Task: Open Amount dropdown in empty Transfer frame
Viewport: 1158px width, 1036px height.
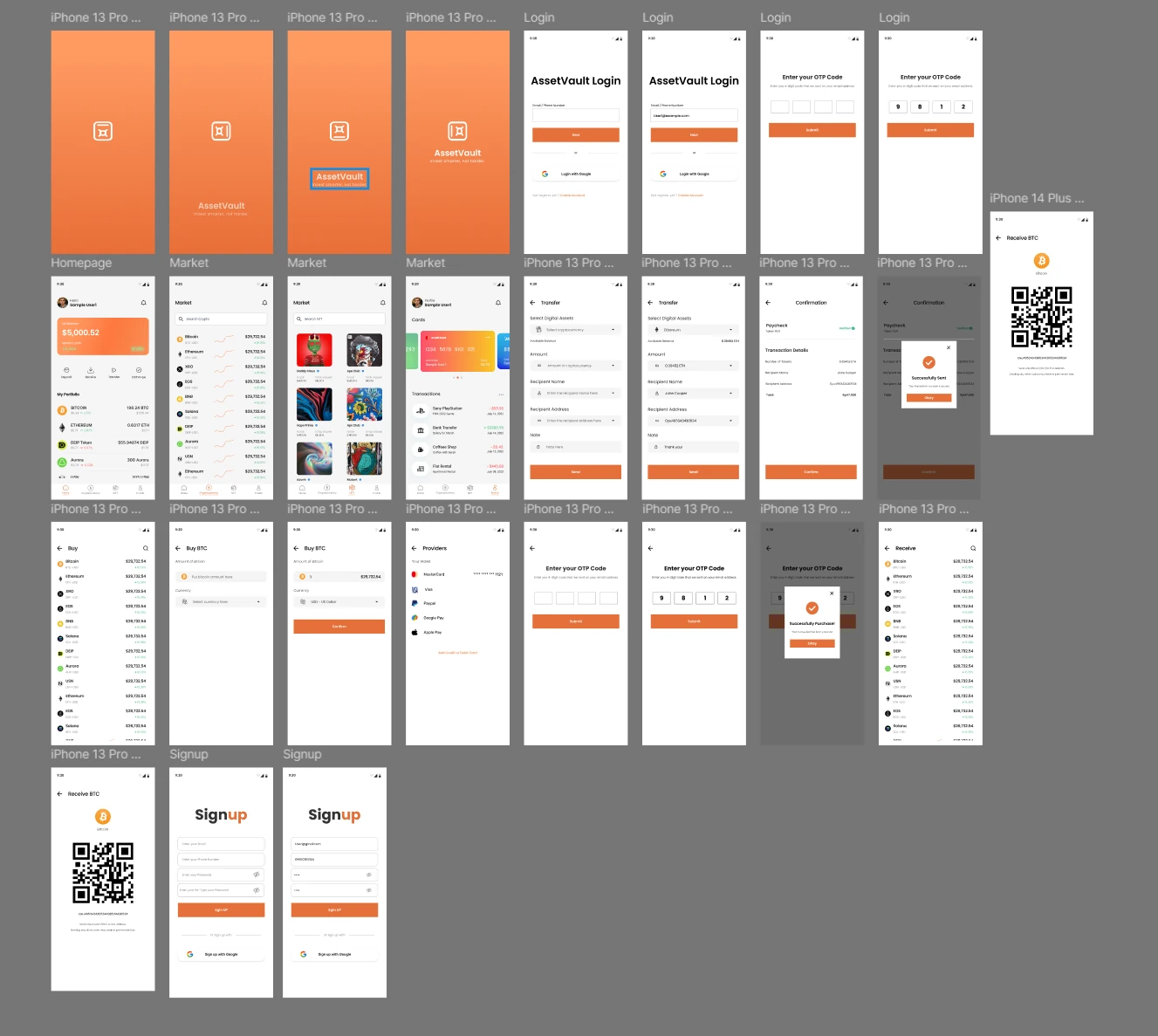Action: 576,366
